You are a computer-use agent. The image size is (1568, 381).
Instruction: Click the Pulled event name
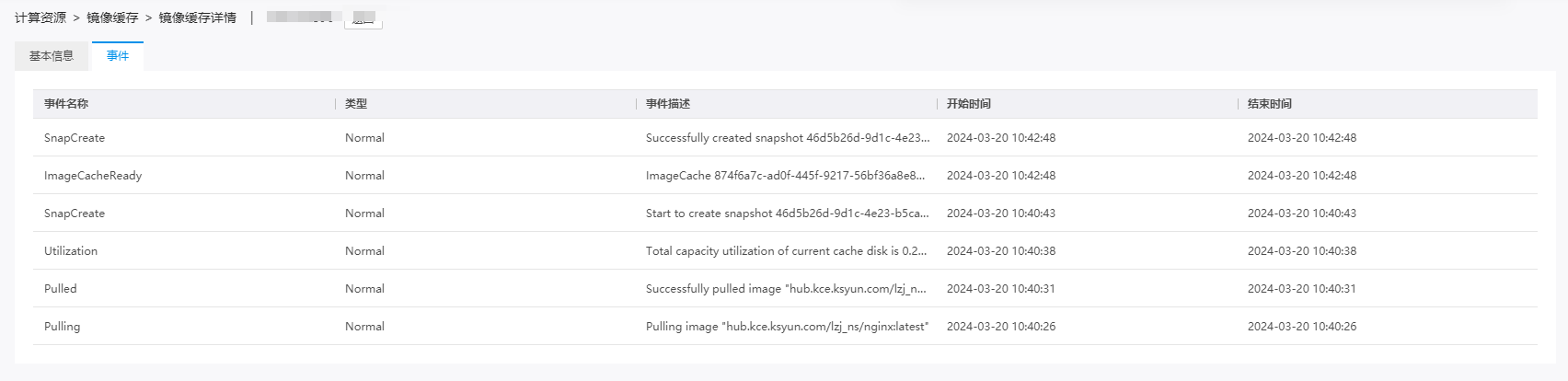(x=61, y=289)
